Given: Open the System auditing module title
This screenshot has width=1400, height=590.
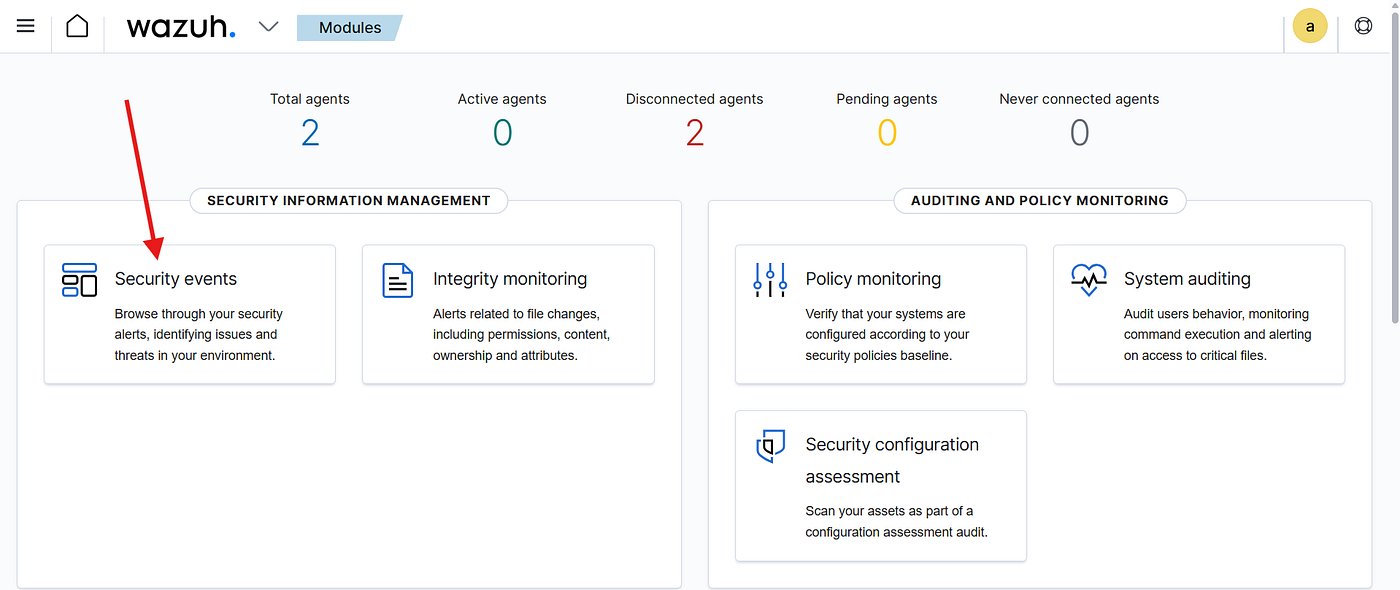Looking at the screenshot, I should [x=1187, y=279].
